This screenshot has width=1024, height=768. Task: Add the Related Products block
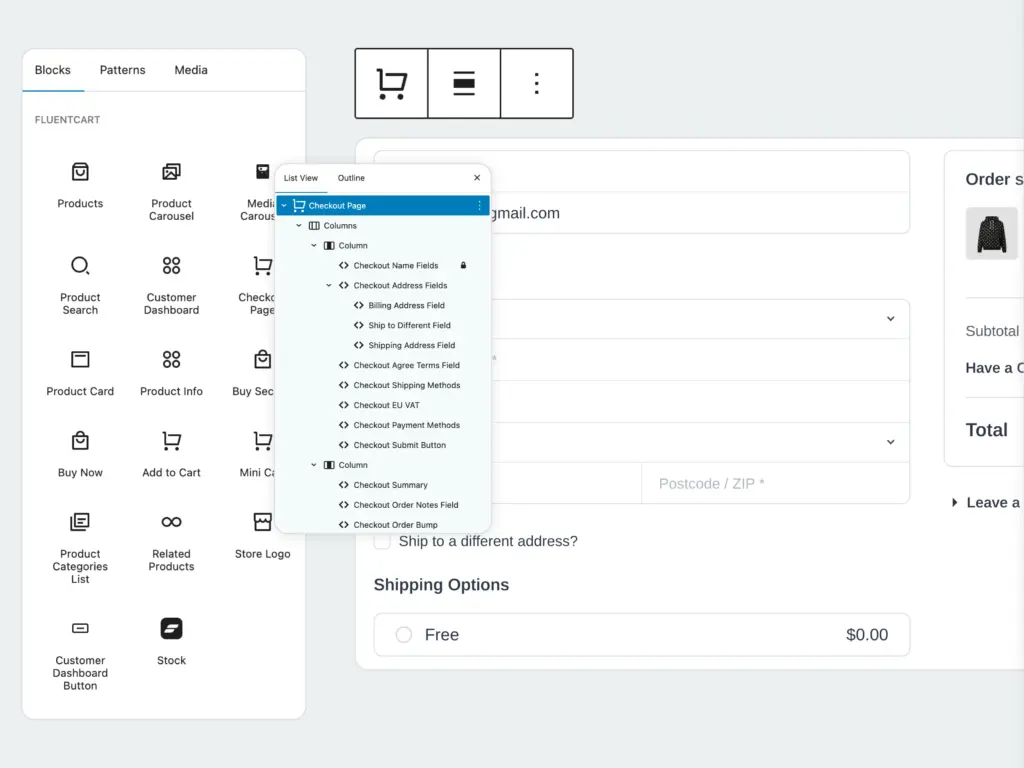171,541
